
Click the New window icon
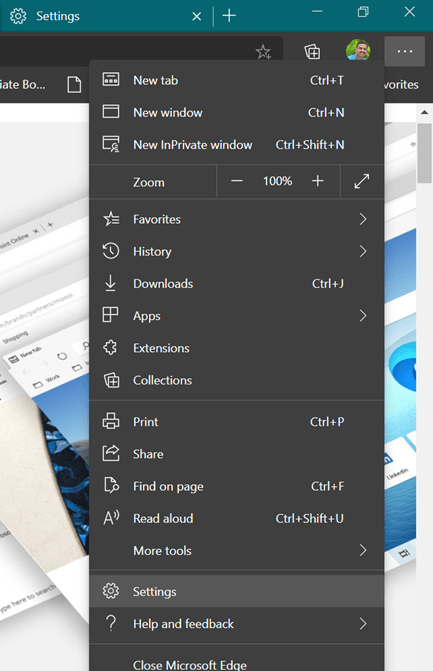pyautogui.click(x=111, y=112)
